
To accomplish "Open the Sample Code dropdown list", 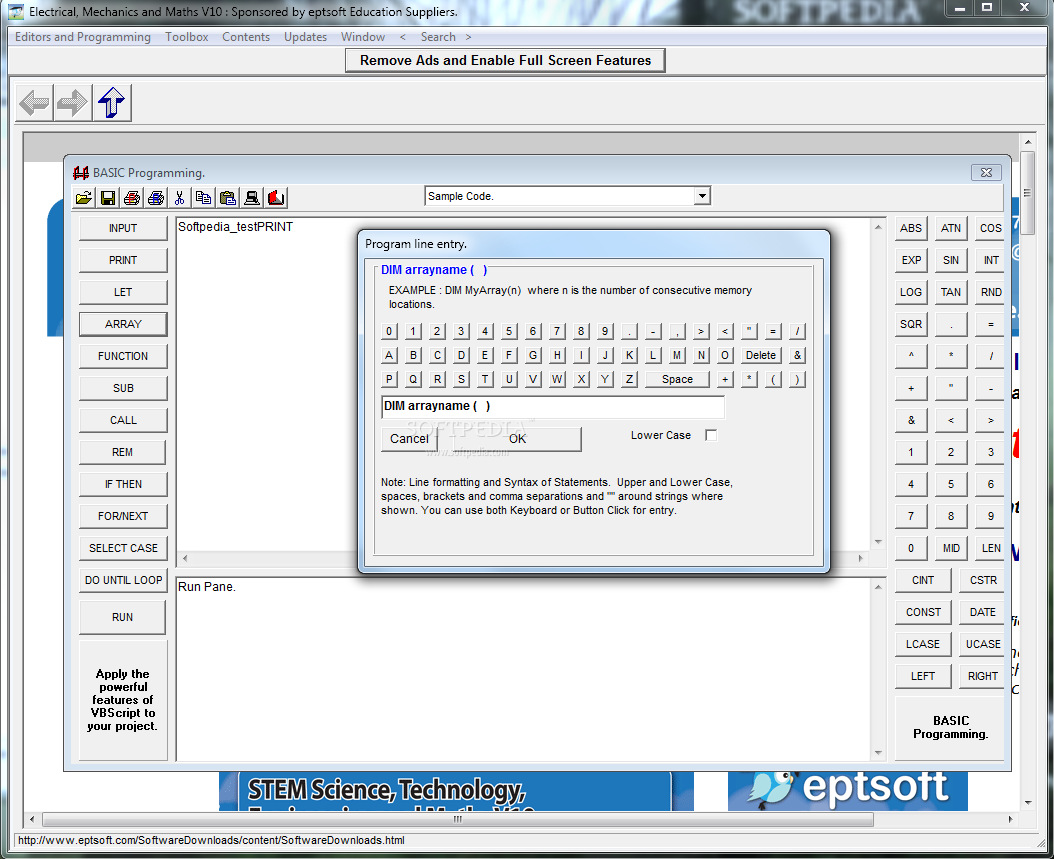I will [x=702, y=196].
